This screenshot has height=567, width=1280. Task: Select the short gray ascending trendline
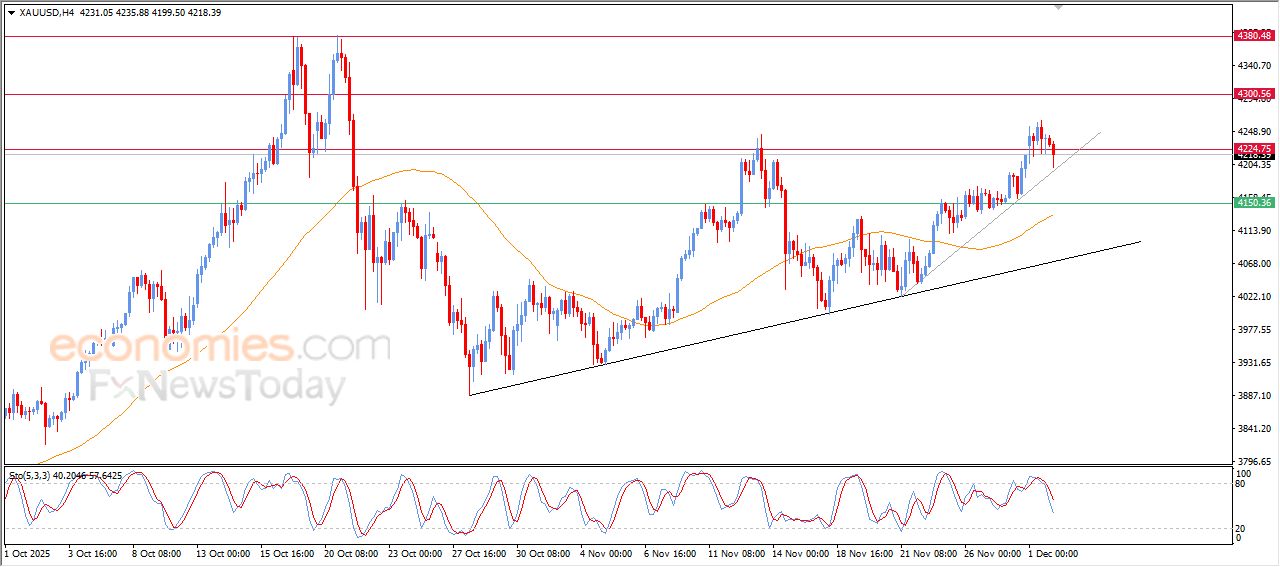point(1000,210)
